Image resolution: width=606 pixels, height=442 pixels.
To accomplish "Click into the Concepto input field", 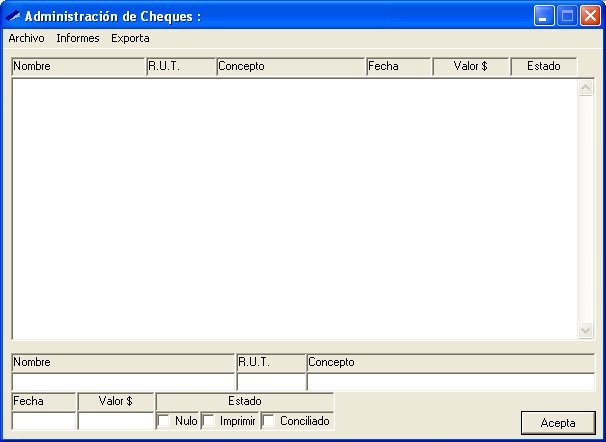I will click(x=450, y=381).
